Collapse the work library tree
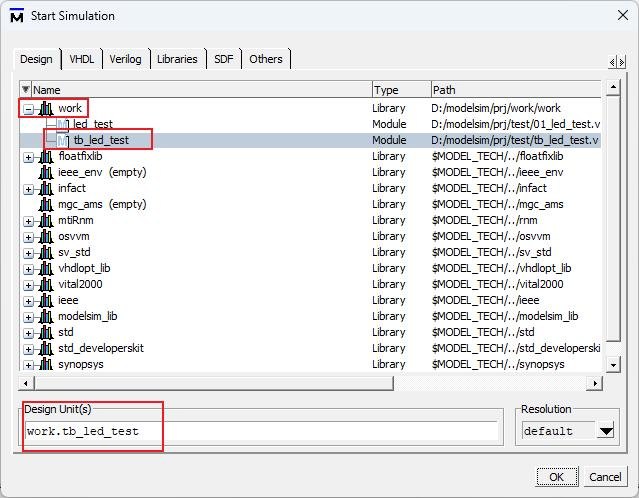The width and height of the screenshot is (639, 498). coord(28,109)
